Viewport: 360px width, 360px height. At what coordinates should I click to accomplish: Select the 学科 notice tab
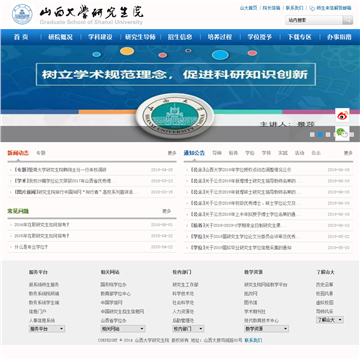click(x=266, y=153)
